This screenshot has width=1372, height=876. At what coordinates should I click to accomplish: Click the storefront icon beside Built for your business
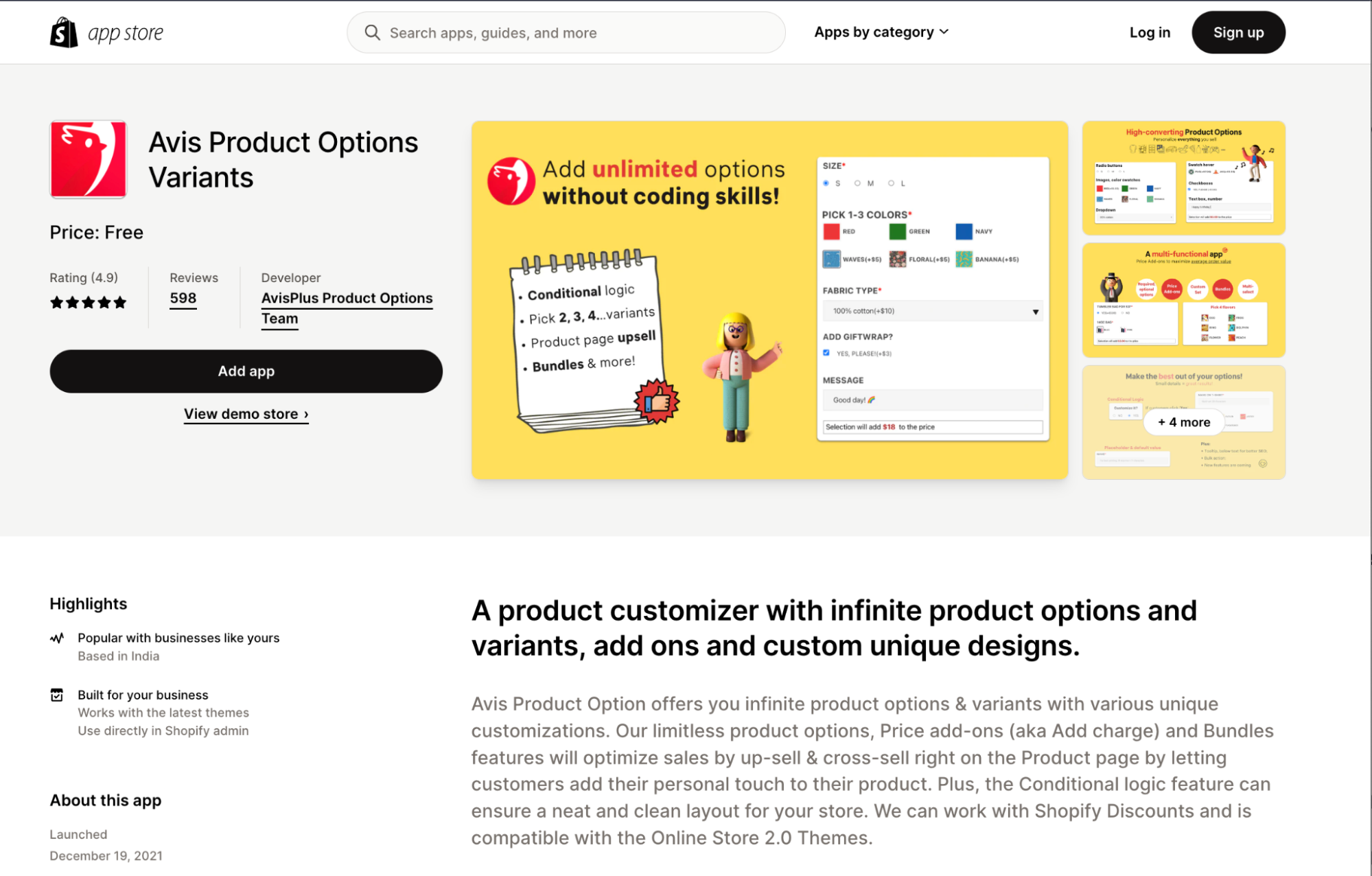tap(57, 695)
